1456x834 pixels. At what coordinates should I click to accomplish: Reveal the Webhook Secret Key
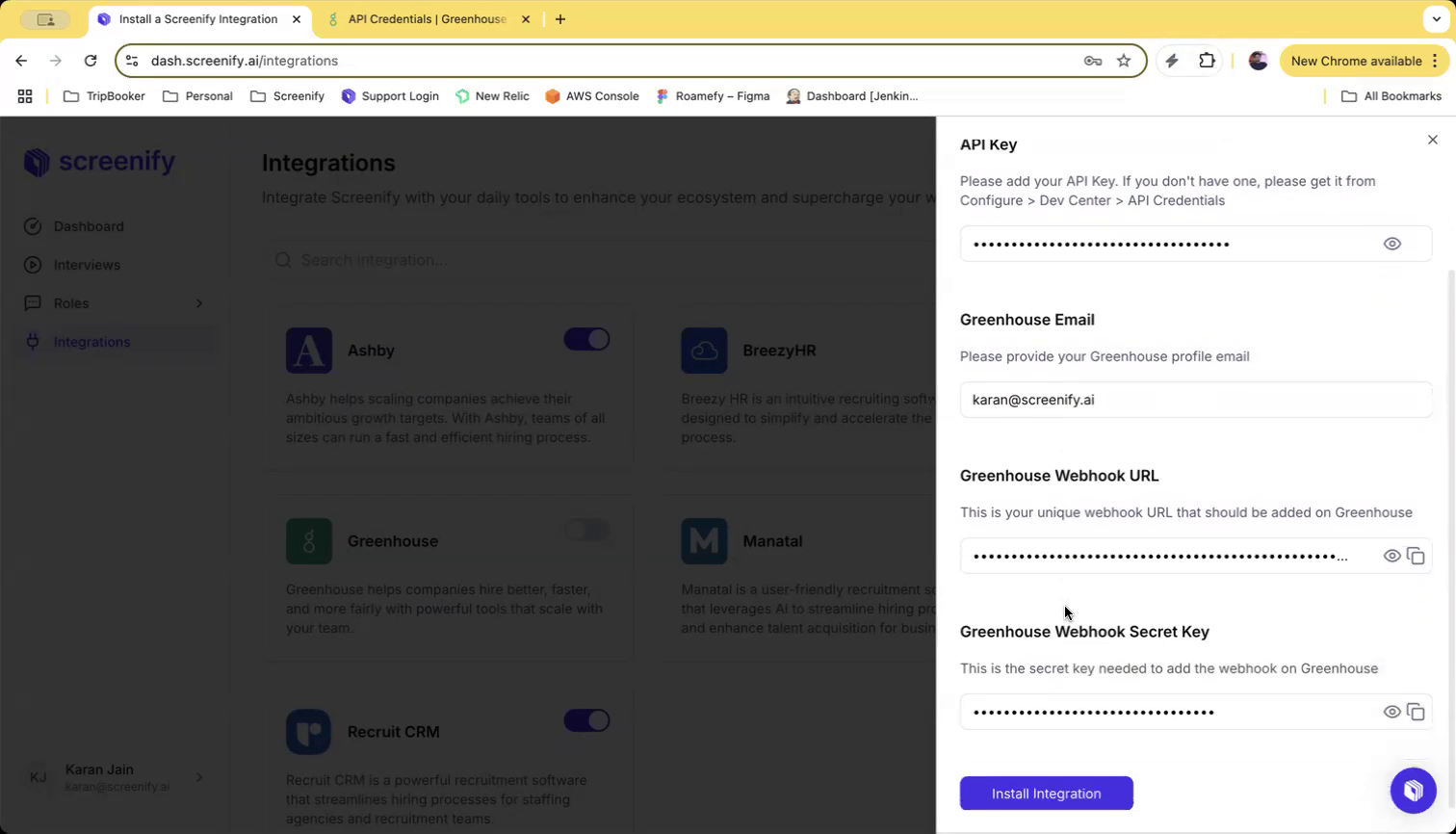click(x=1391, y=712)
